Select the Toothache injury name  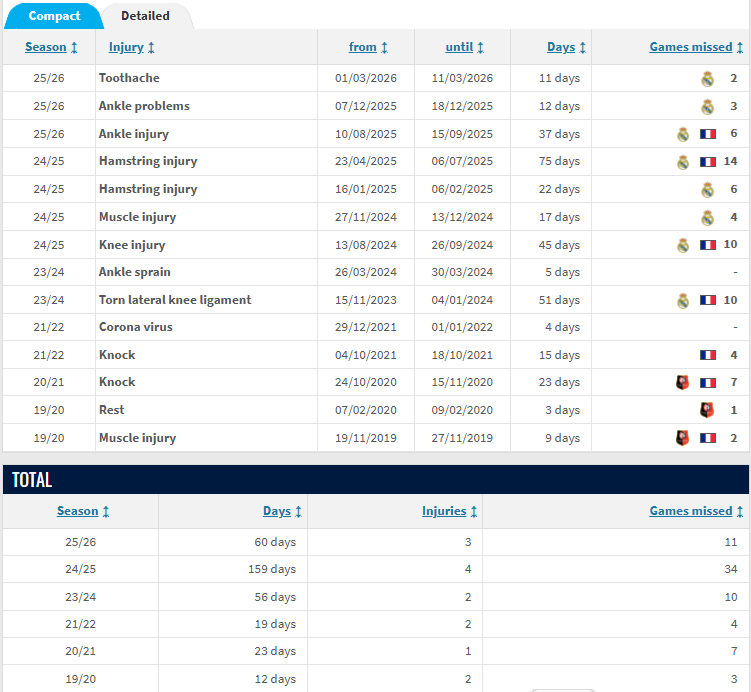pyautogui.click(x=129, y=78)
